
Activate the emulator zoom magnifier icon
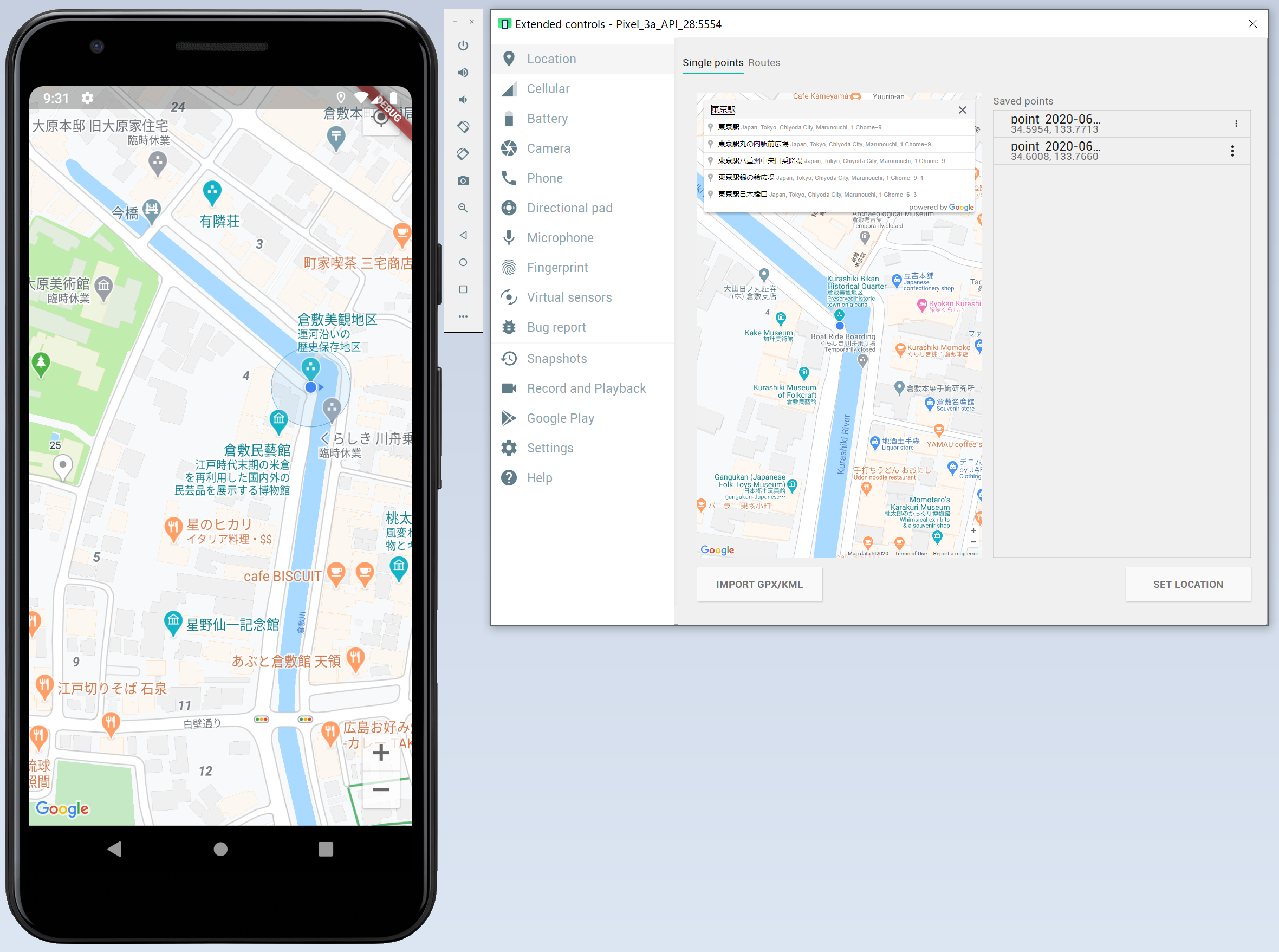pos(463,208)
